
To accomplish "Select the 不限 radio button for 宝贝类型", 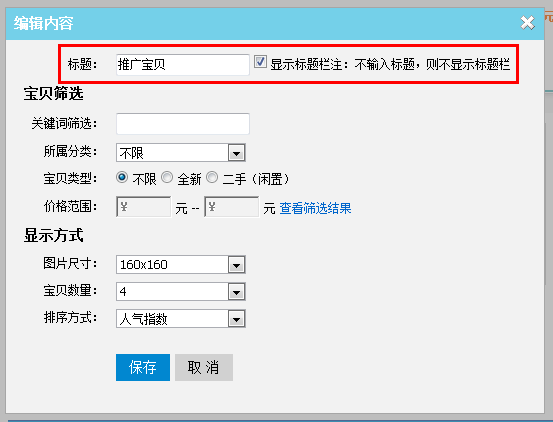I will [122, 177].
